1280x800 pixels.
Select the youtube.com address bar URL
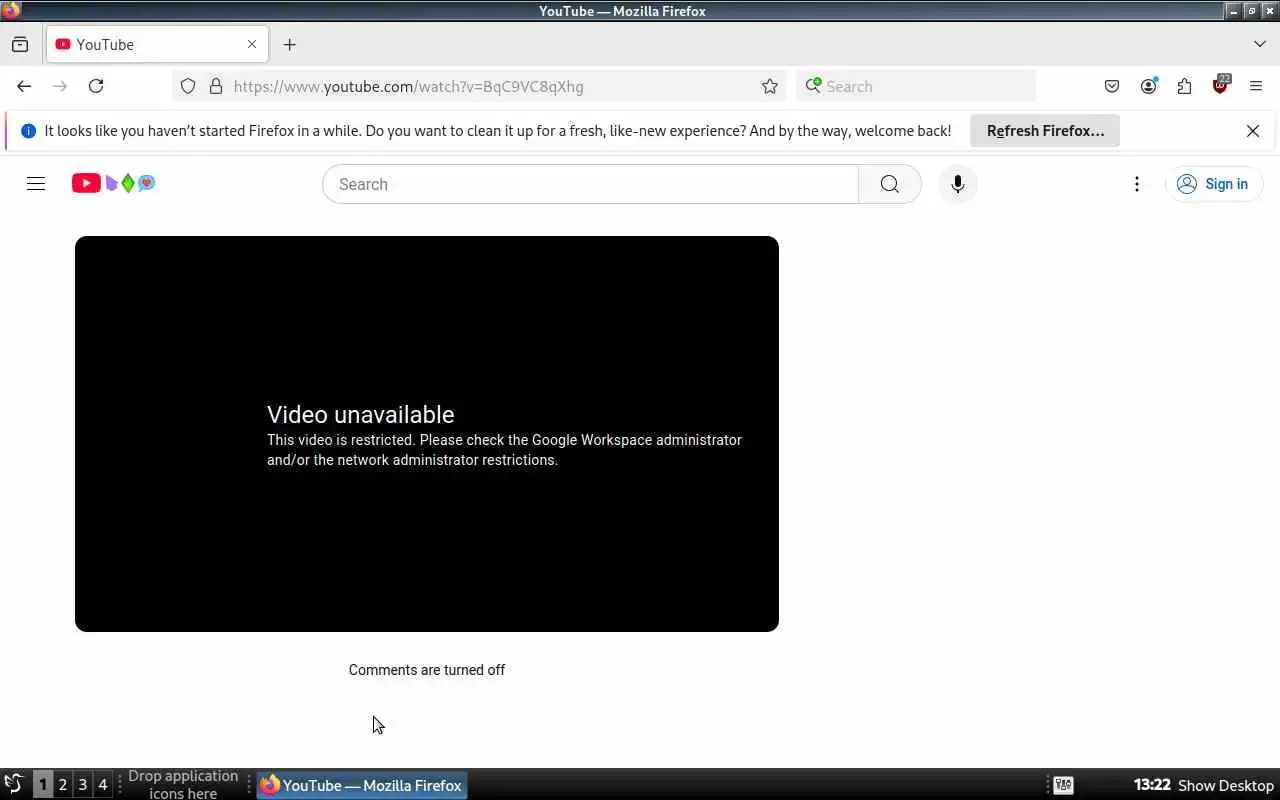pos(409,86)
